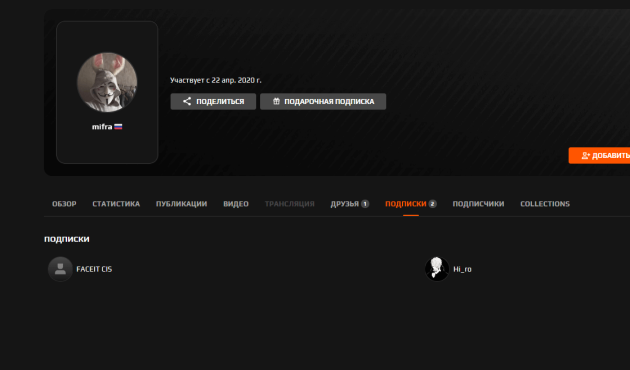The height and width of the screenshot is (370, 630).
Task: Open Hi_ro's avatar image
Action: point(437,269)
